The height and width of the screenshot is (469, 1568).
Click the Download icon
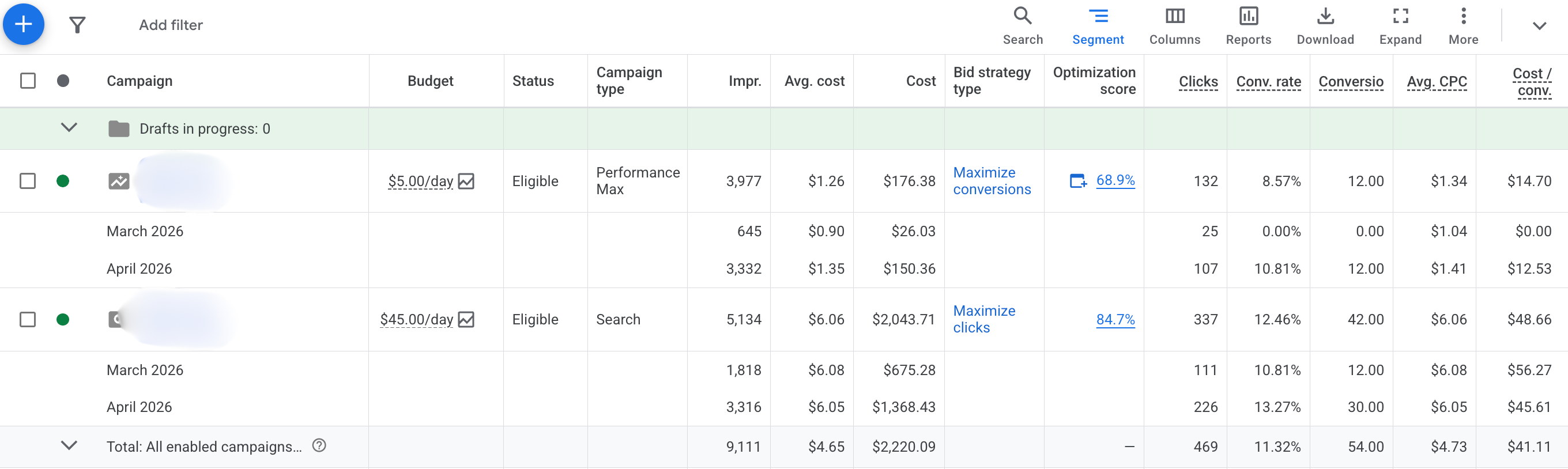[x=1325, y=25]
